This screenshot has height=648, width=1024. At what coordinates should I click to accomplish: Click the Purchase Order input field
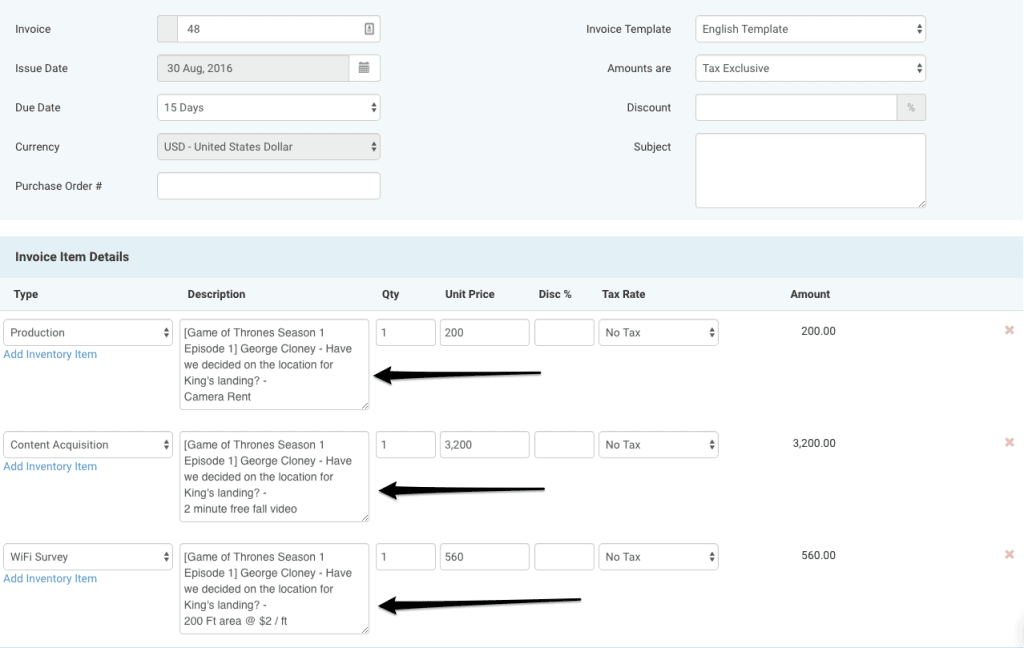268,185
